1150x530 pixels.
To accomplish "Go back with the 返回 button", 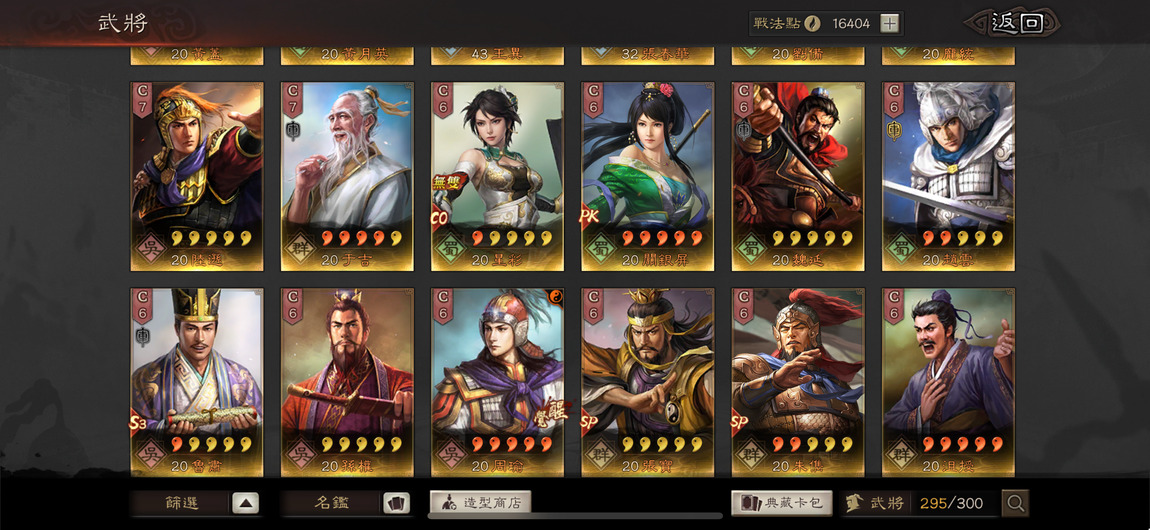I will [x=1017, y=23].
